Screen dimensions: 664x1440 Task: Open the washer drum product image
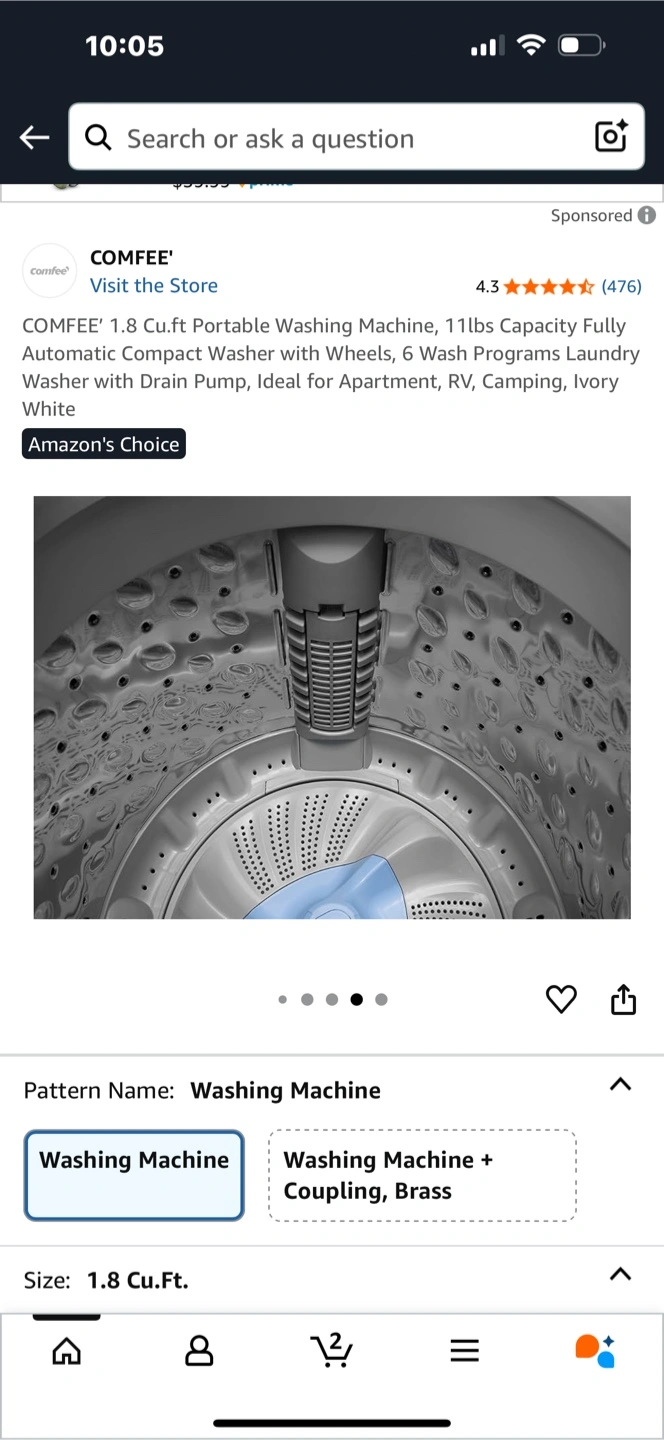pyautogui.click(x=332, y=707)
